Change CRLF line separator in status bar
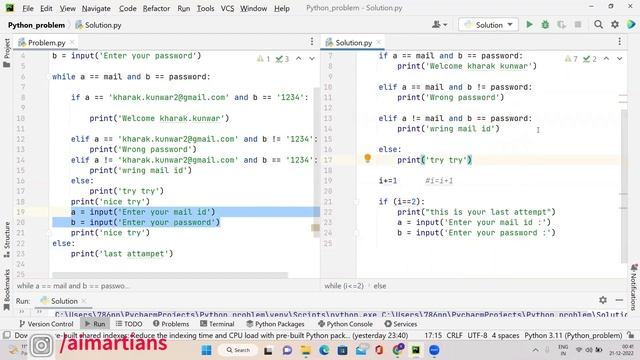The height and width of the screenshot is (360, 640). point(454,335)
